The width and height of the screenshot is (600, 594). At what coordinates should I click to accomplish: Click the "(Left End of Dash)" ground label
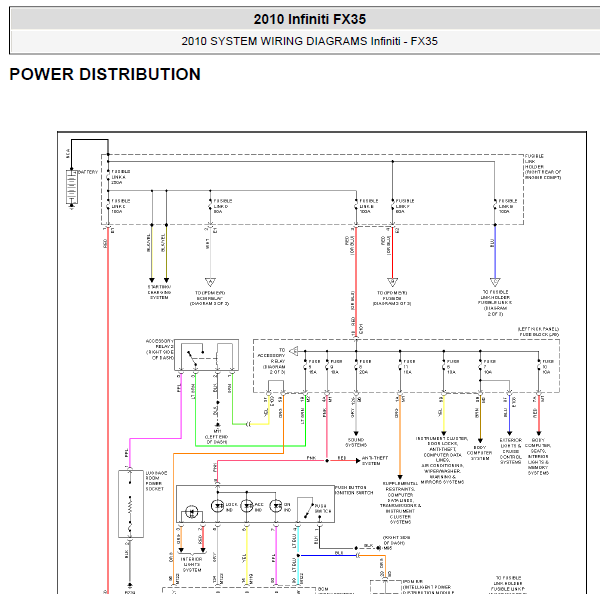point(217,439)
